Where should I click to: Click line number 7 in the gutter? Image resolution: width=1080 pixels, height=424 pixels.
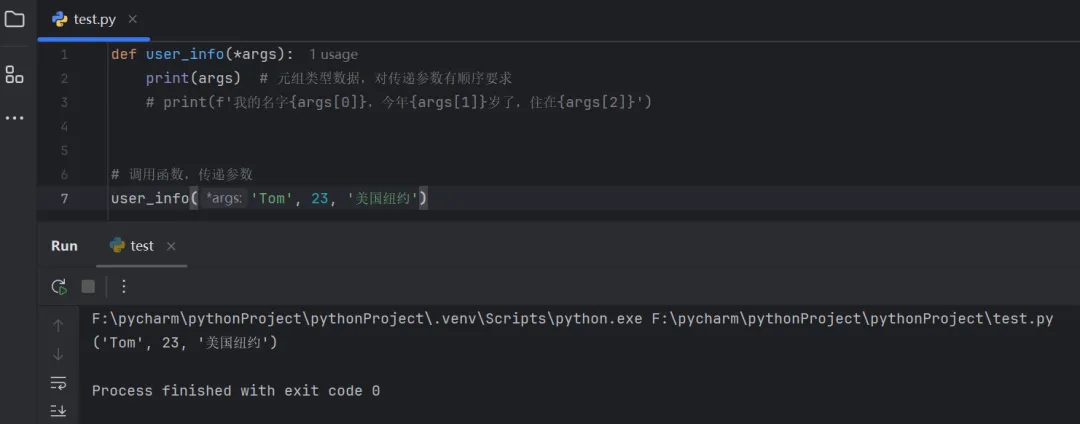[x=64, y=198]
